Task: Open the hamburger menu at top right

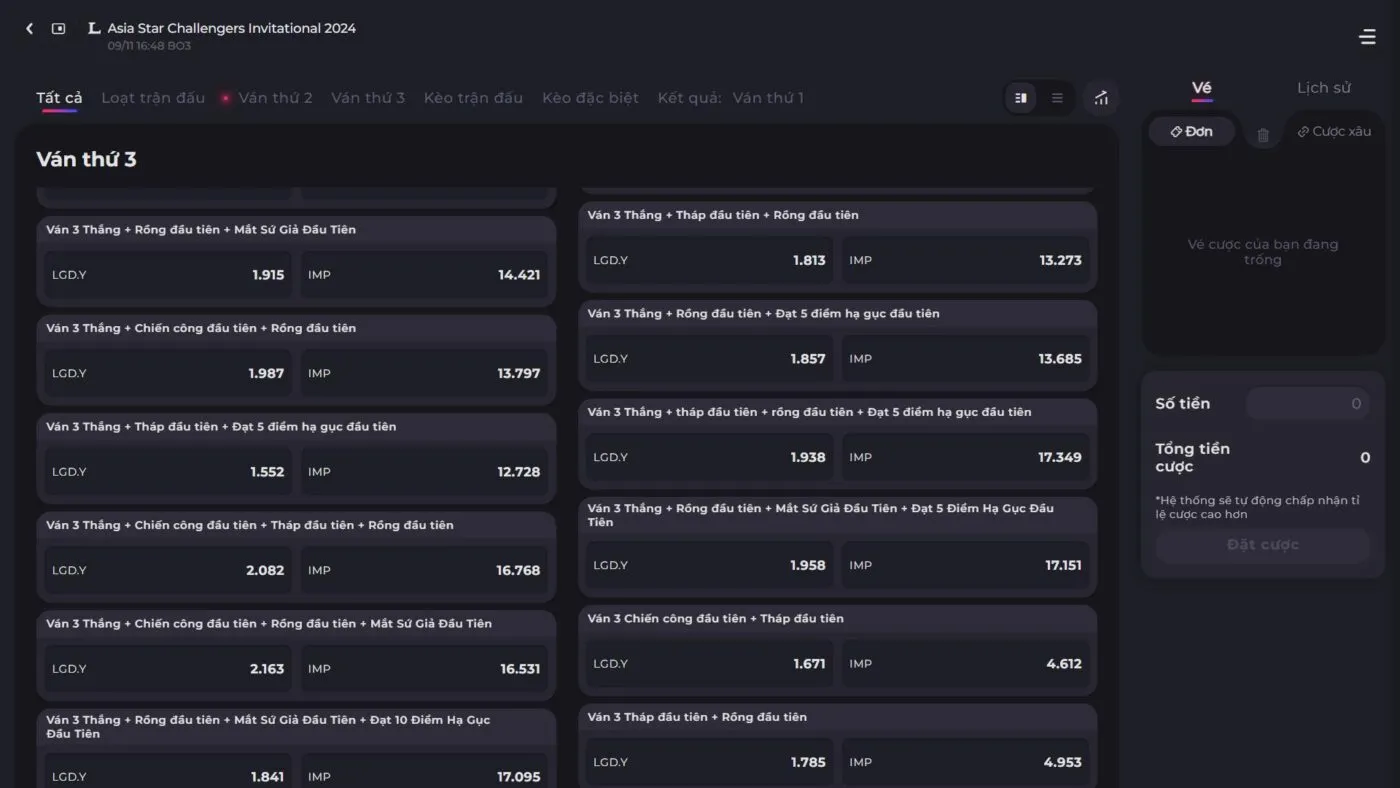Action: coord(1367,37)
